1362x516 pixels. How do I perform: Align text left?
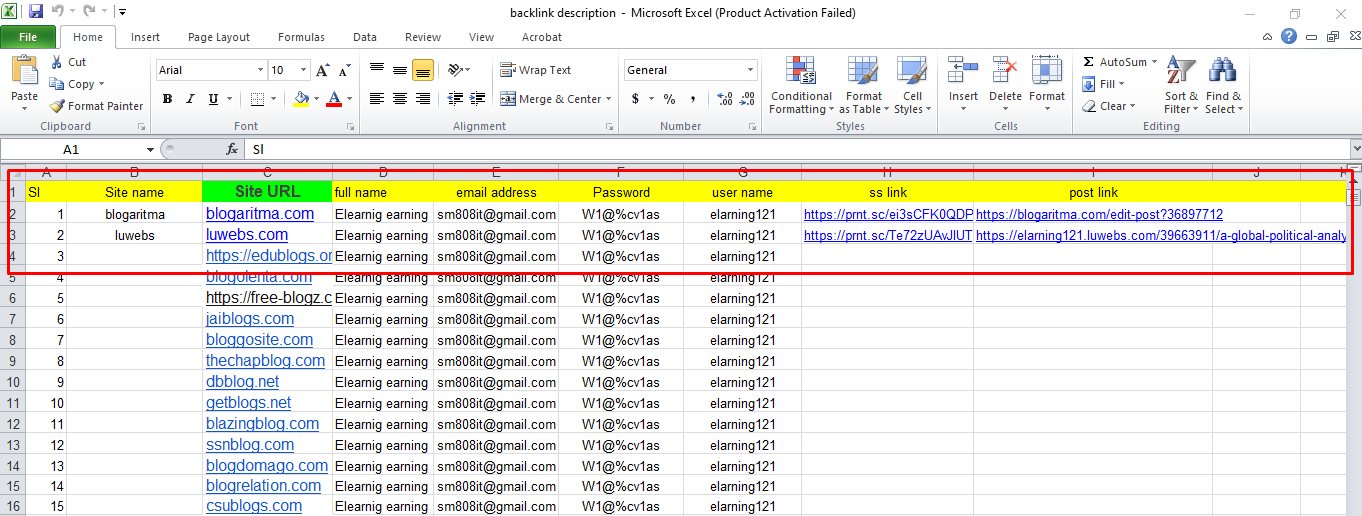pos(377,99)
